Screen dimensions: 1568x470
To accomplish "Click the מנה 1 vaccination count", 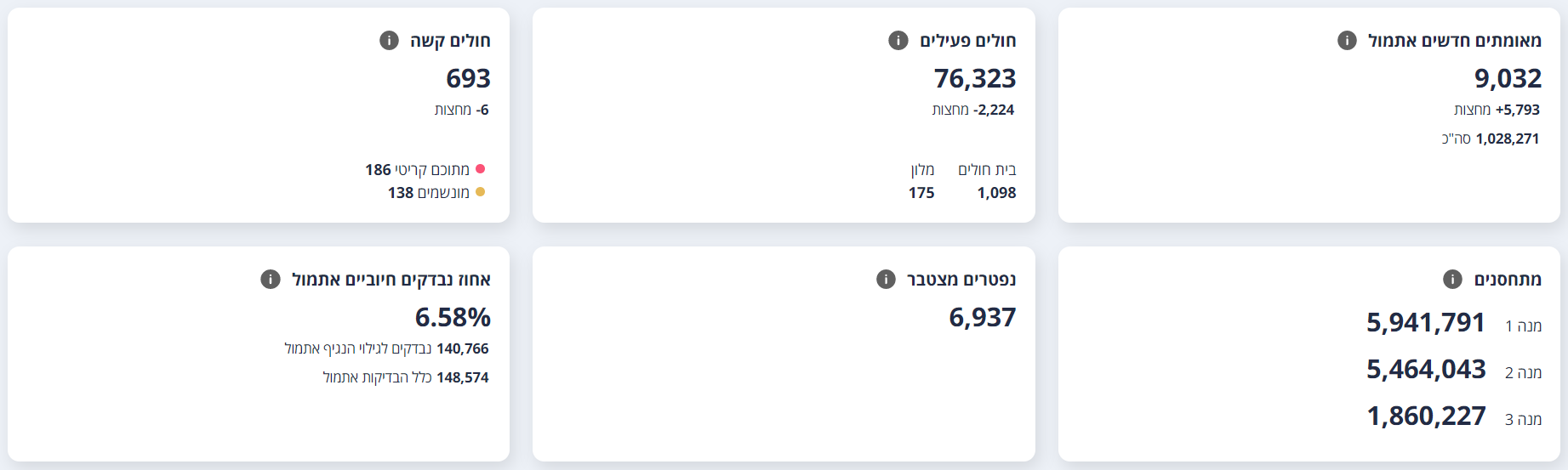I will point(1426,323).
